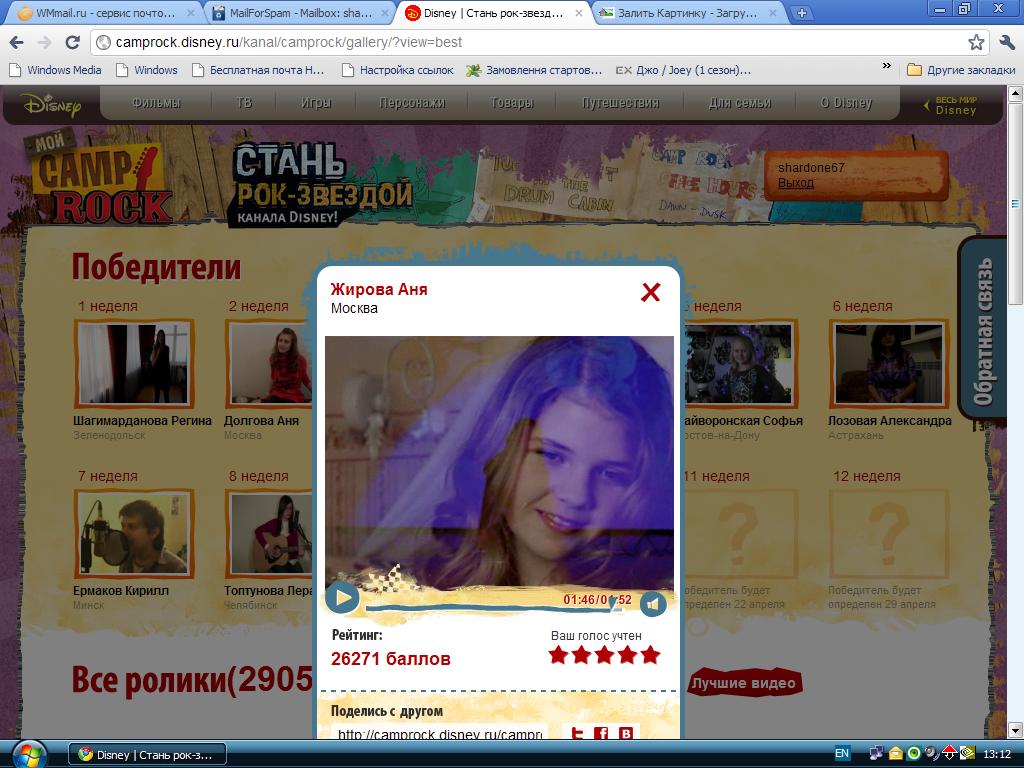Screen dimensions: 1024x768
Task: Open the Гайворонская Софья winner thumbnail
Action: click(739, 363)
